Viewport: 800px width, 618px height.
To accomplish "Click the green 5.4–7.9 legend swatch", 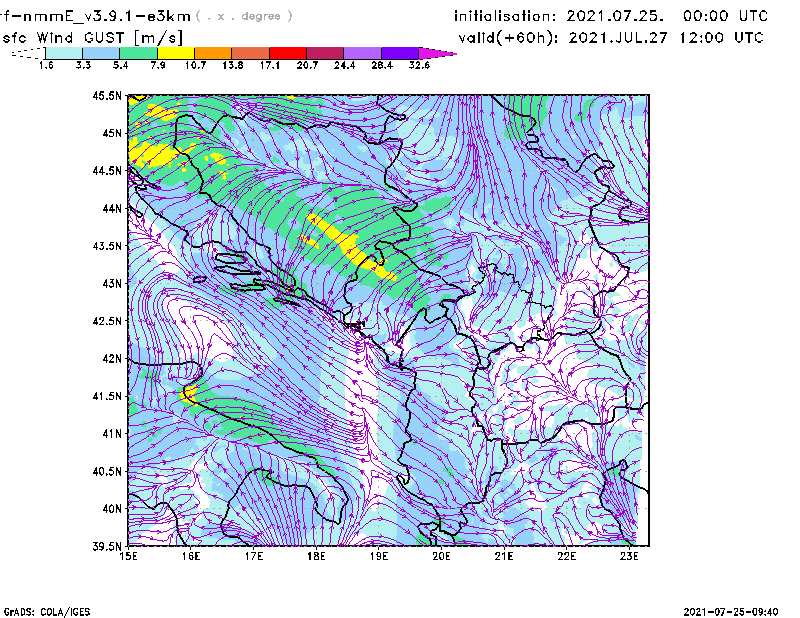I will pos(139,53).
